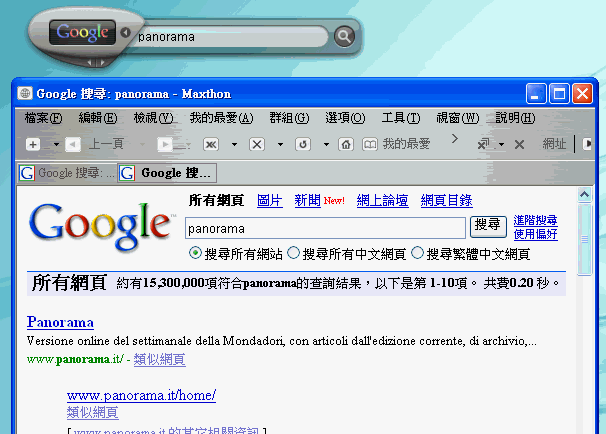This screenshot has height=434, width=606.
Task: Open the 我的最愛(A) menu
Action: 221,117
